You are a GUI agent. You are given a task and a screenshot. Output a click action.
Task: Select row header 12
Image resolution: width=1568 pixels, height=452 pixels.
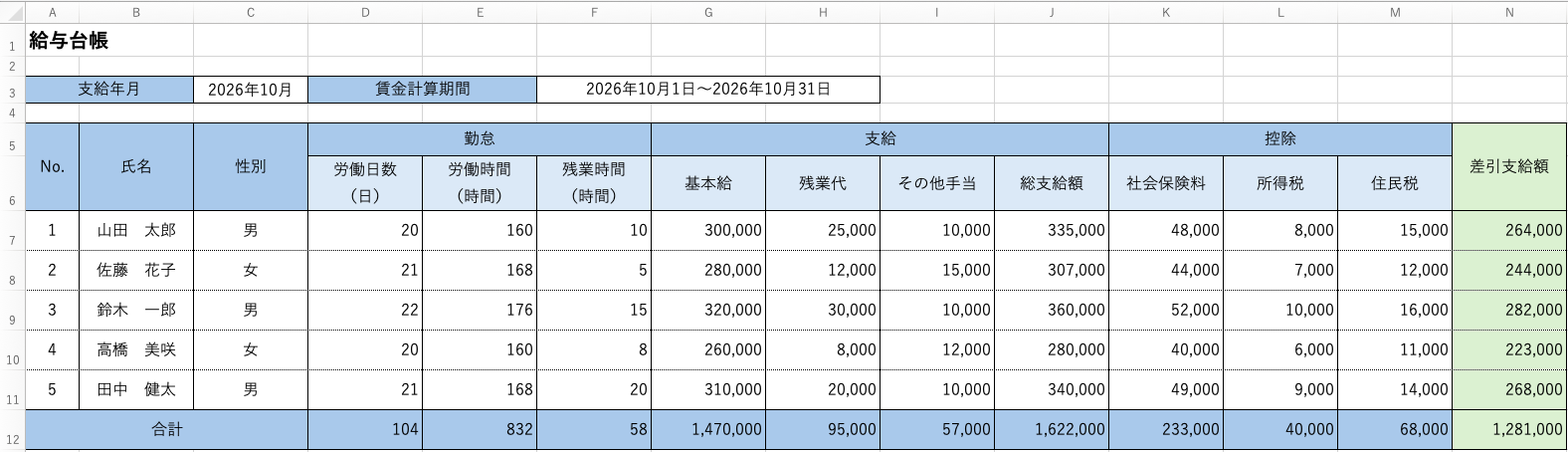pyautogui.click(x=12, y=430)
